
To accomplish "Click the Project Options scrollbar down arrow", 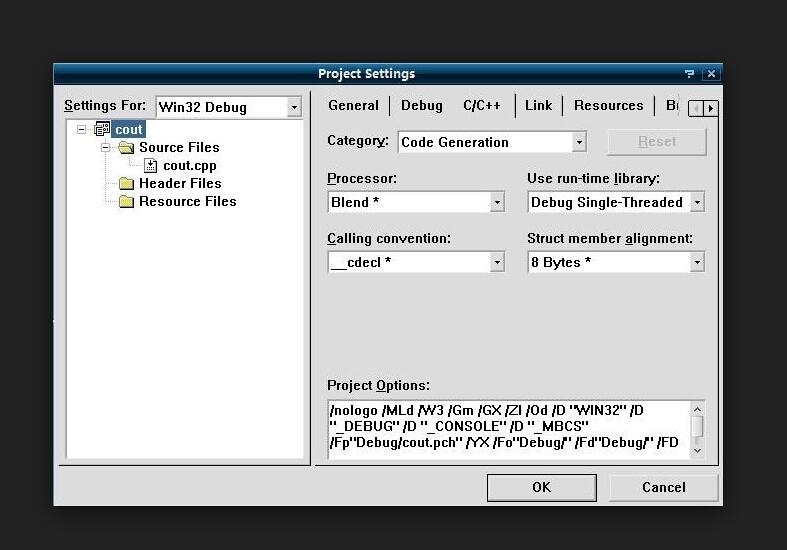I will [x=697, y=450].
